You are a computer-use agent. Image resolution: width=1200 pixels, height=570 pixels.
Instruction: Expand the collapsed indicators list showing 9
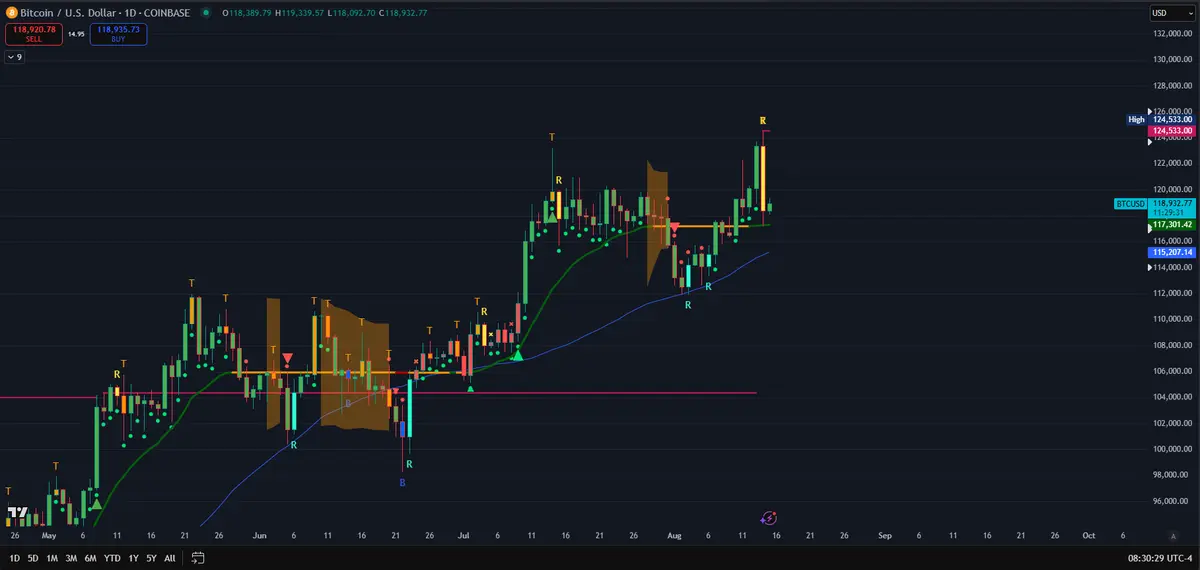pos(14,57)
